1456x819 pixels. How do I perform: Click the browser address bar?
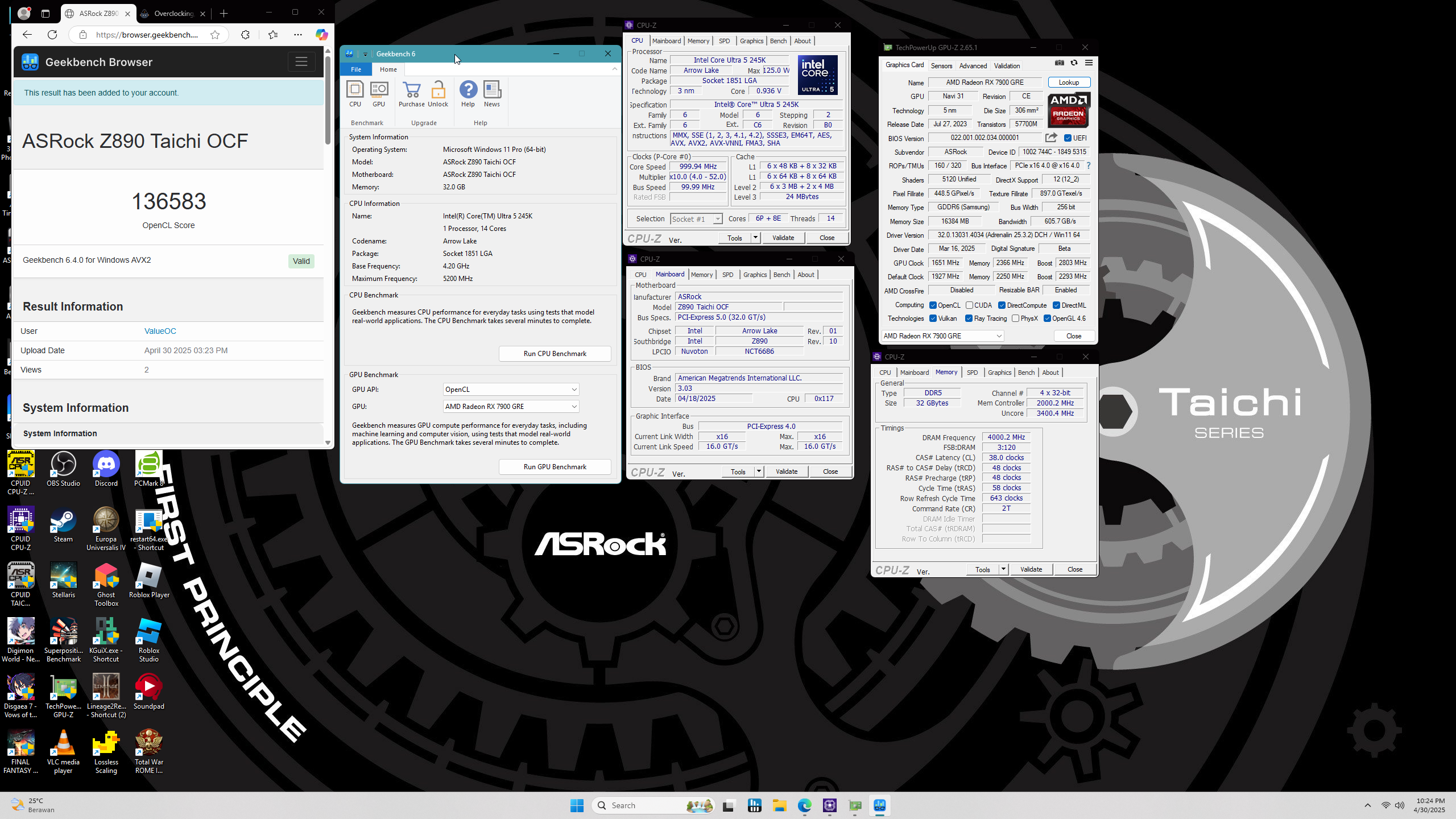click(147, 35)
